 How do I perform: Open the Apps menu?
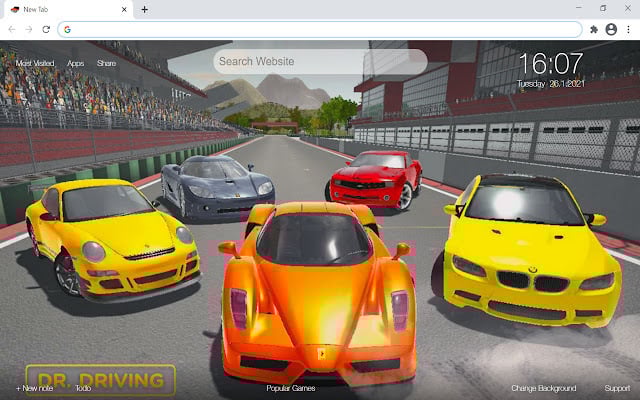point(76,63)
